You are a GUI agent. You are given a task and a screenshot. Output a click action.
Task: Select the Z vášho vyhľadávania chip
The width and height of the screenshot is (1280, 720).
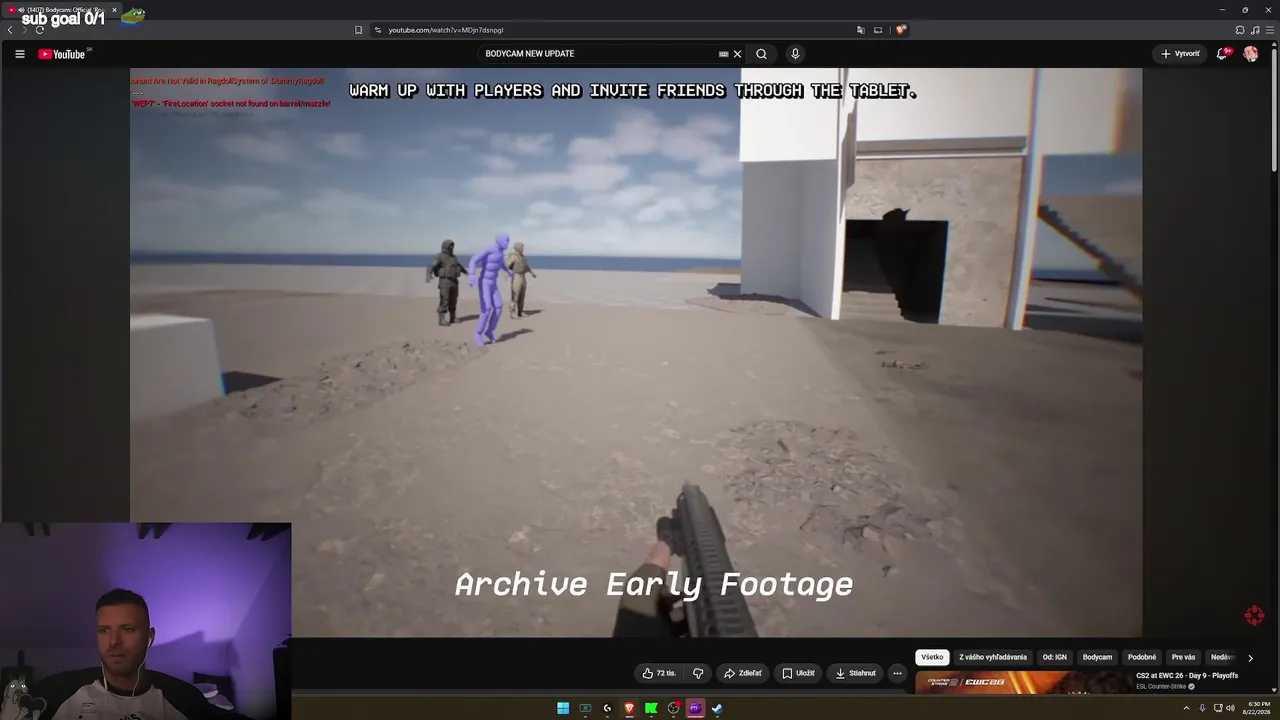993,657
